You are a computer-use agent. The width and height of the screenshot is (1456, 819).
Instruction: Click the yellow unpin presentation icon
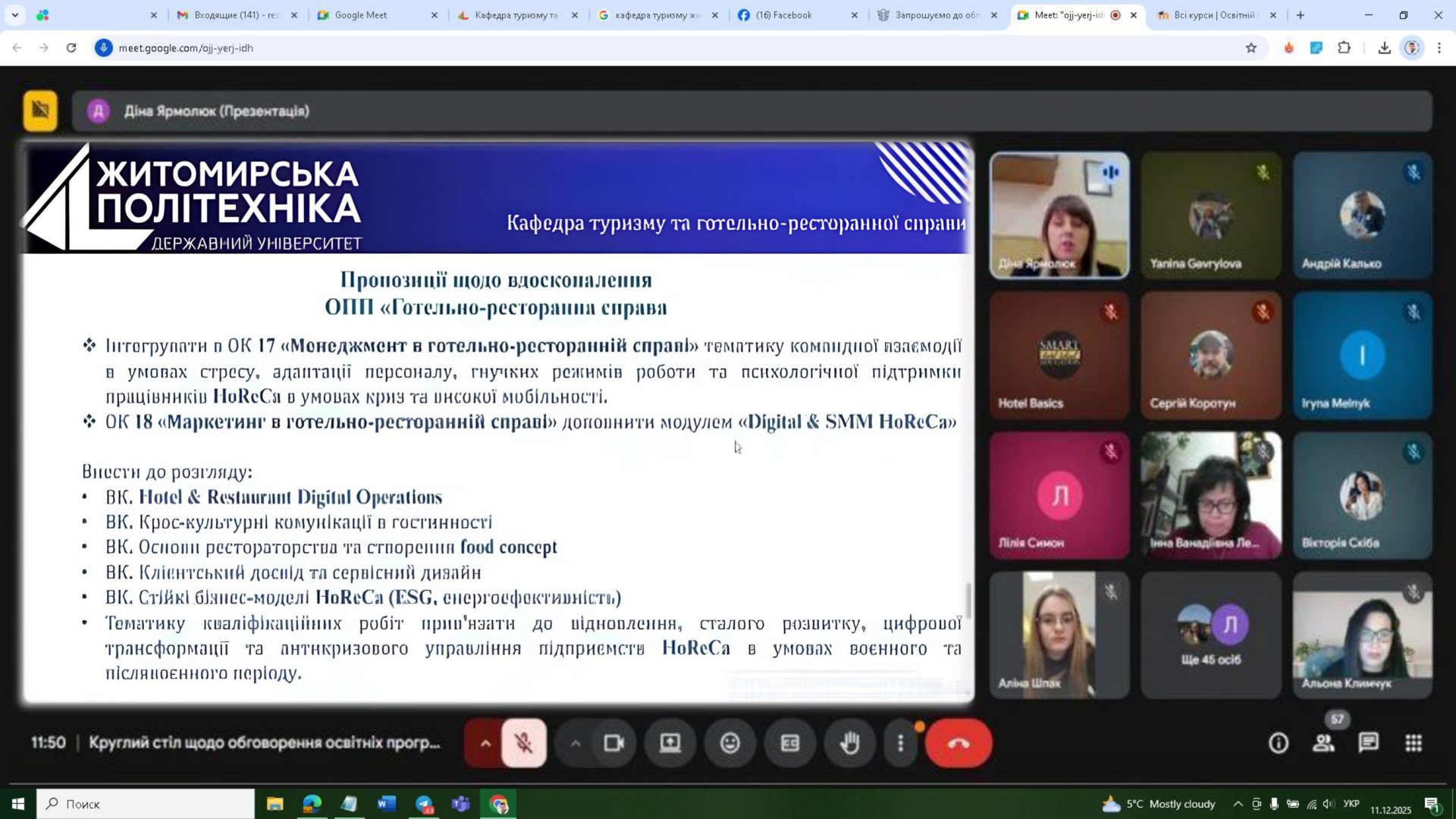pos(40,111)
